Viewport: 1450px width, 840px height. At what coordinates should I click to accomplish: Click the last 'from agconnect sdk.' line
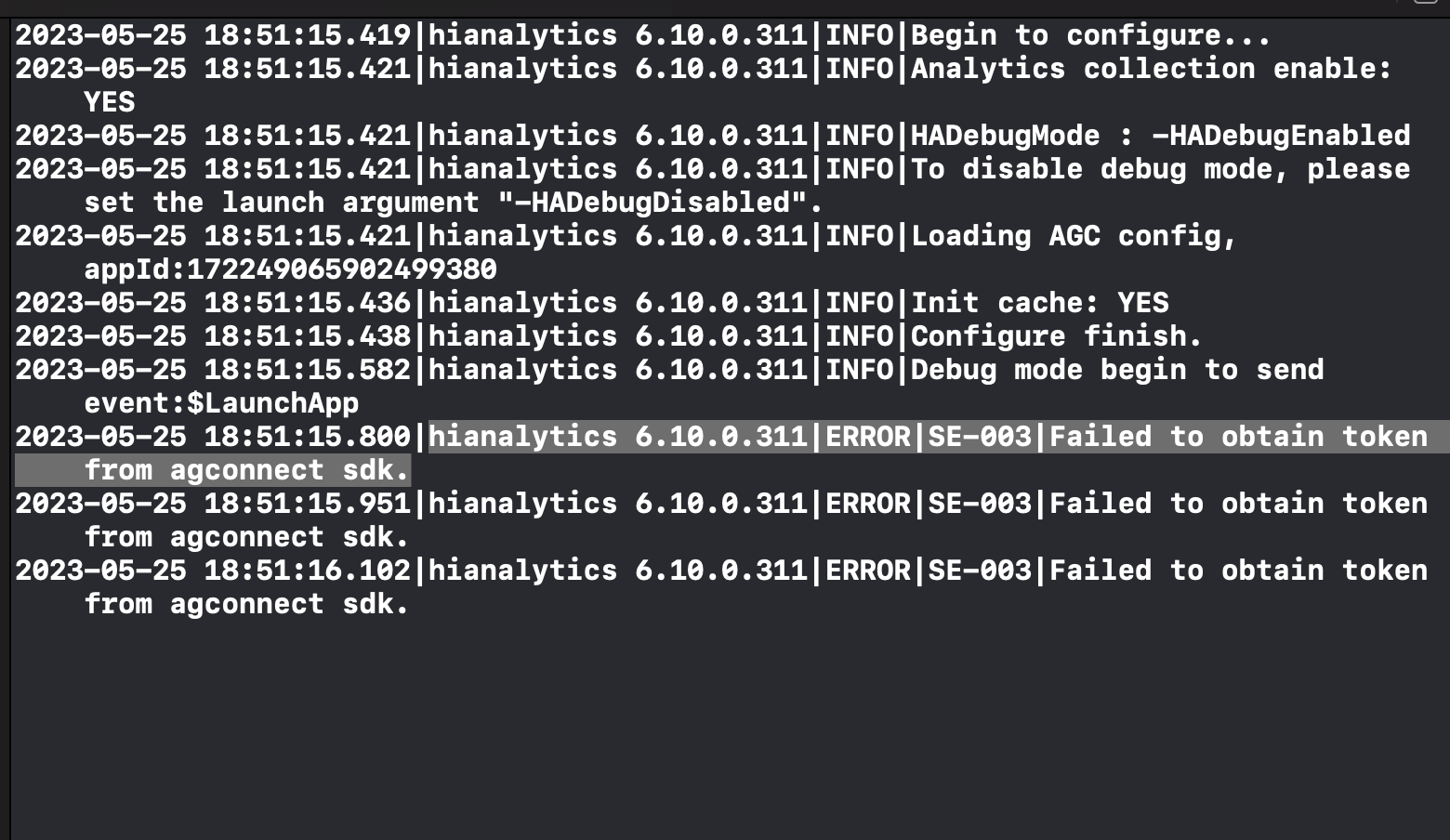(x=246, y=604)
